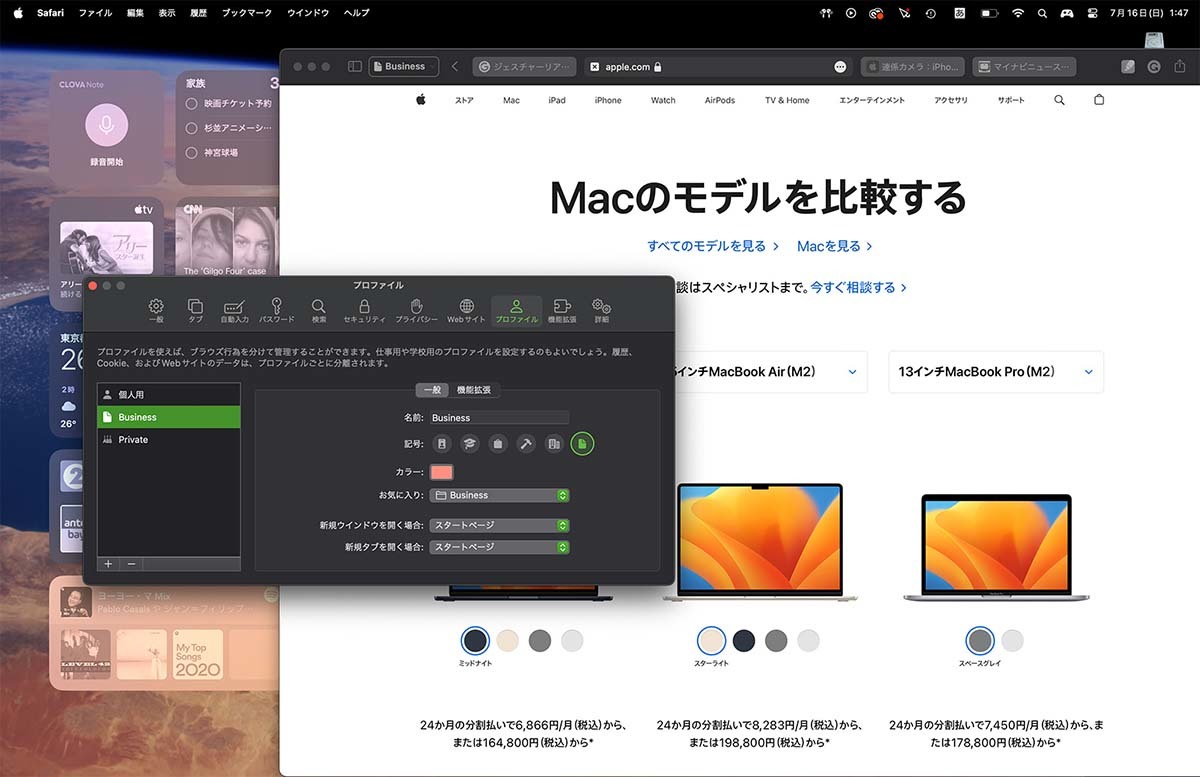Choose the document profile symbol
Screen dimensions: 1200x777
click(x=582, y=444)
